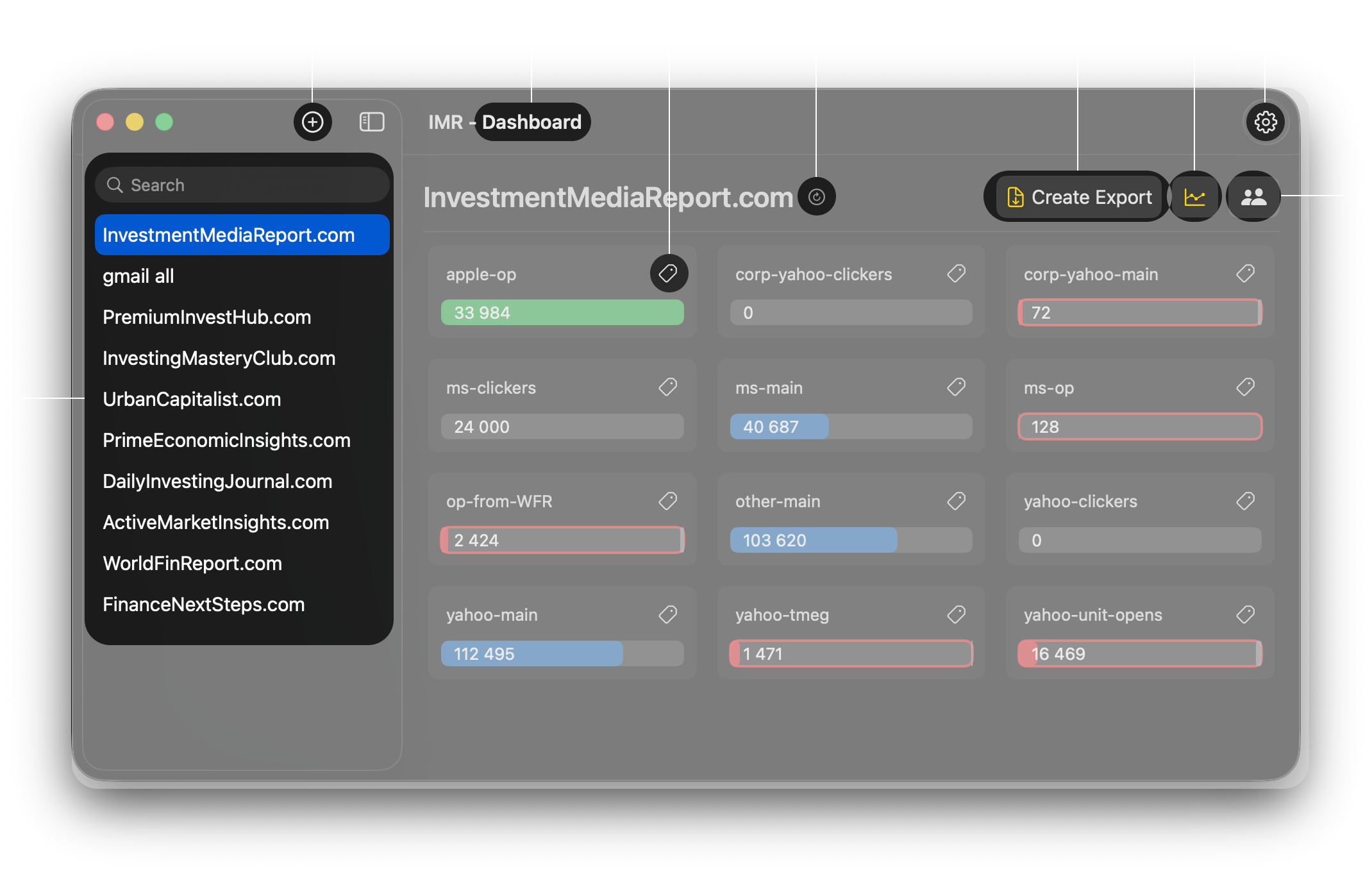Viewport: 1372px width, 876px height.
Task: Click into the Search field
Action: [x=244, y=185]
